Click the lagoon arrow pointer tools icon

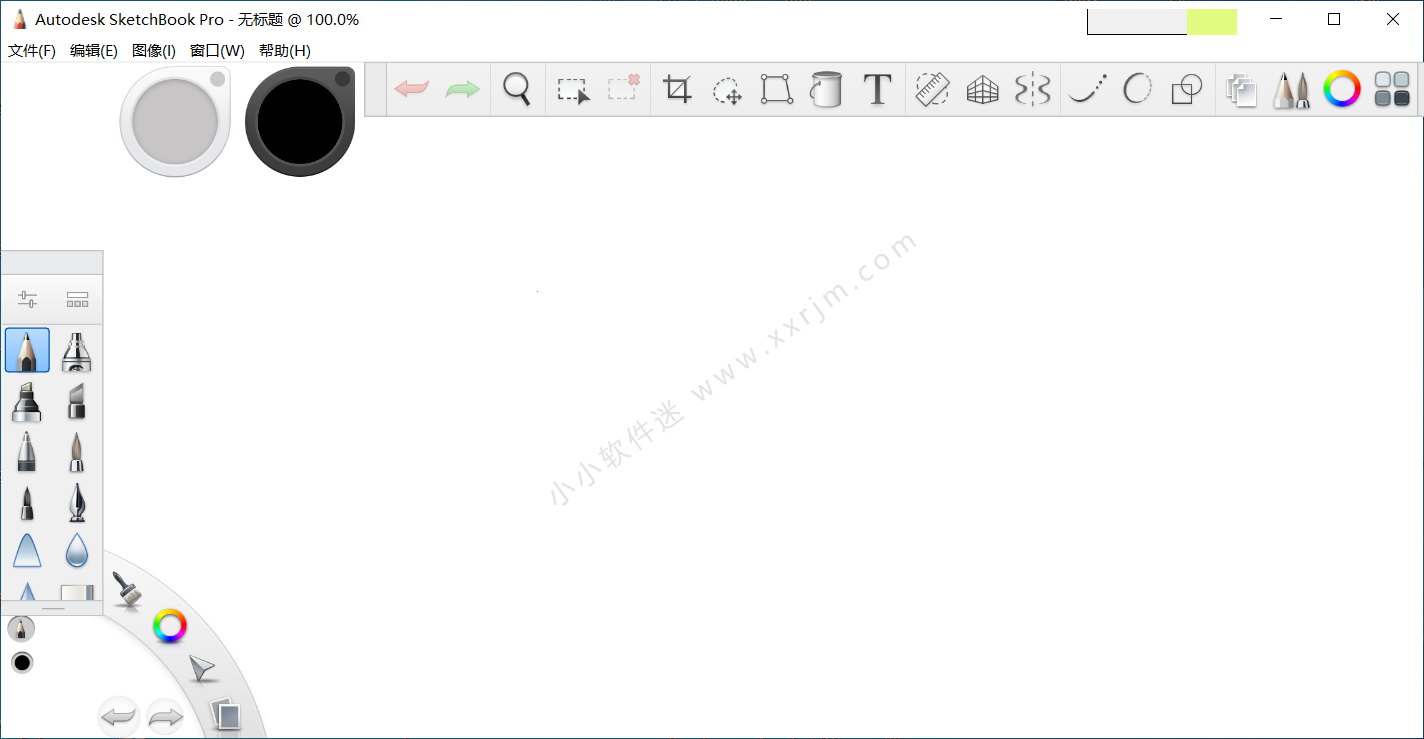pos(202,669)
